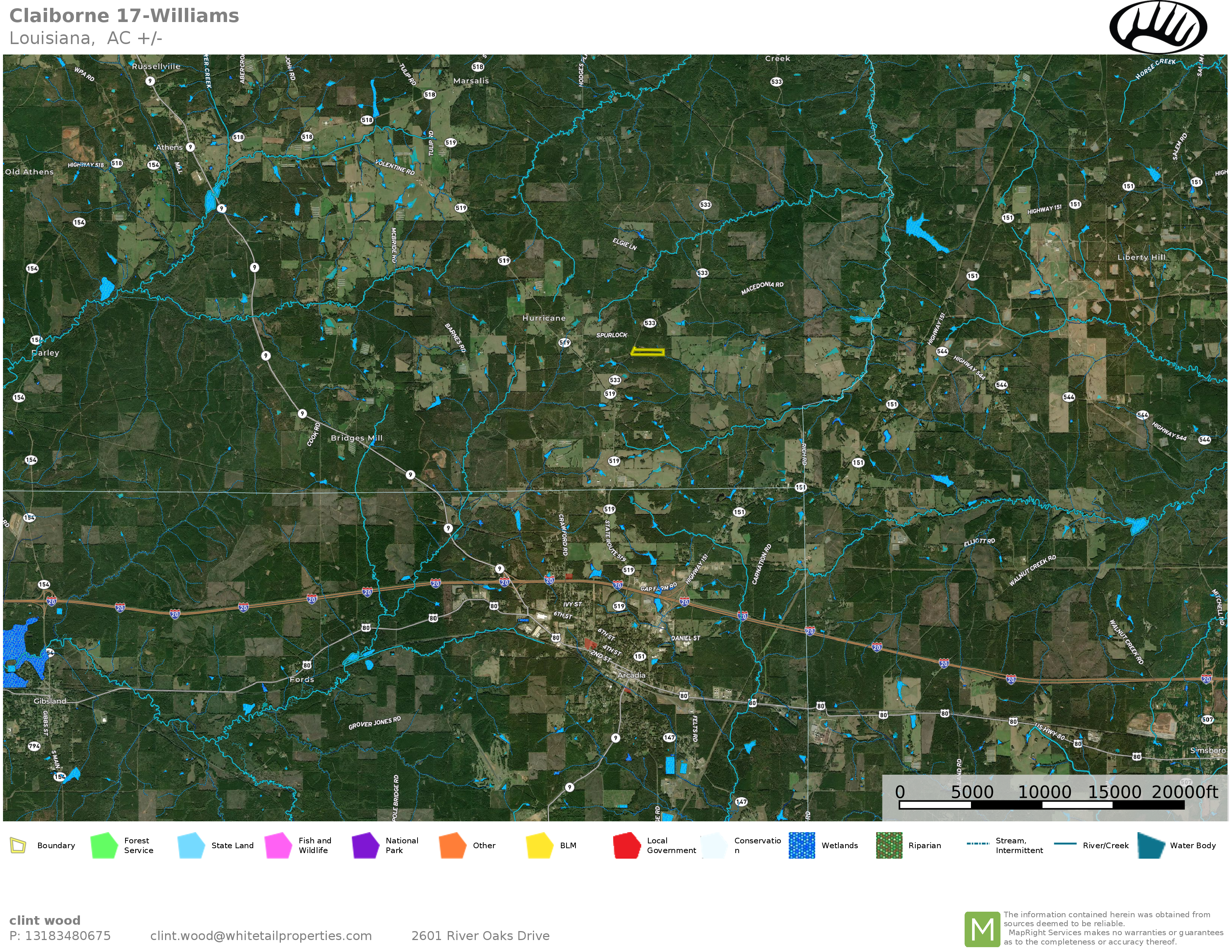Click the yellow property boundary on map

[647, 352]
